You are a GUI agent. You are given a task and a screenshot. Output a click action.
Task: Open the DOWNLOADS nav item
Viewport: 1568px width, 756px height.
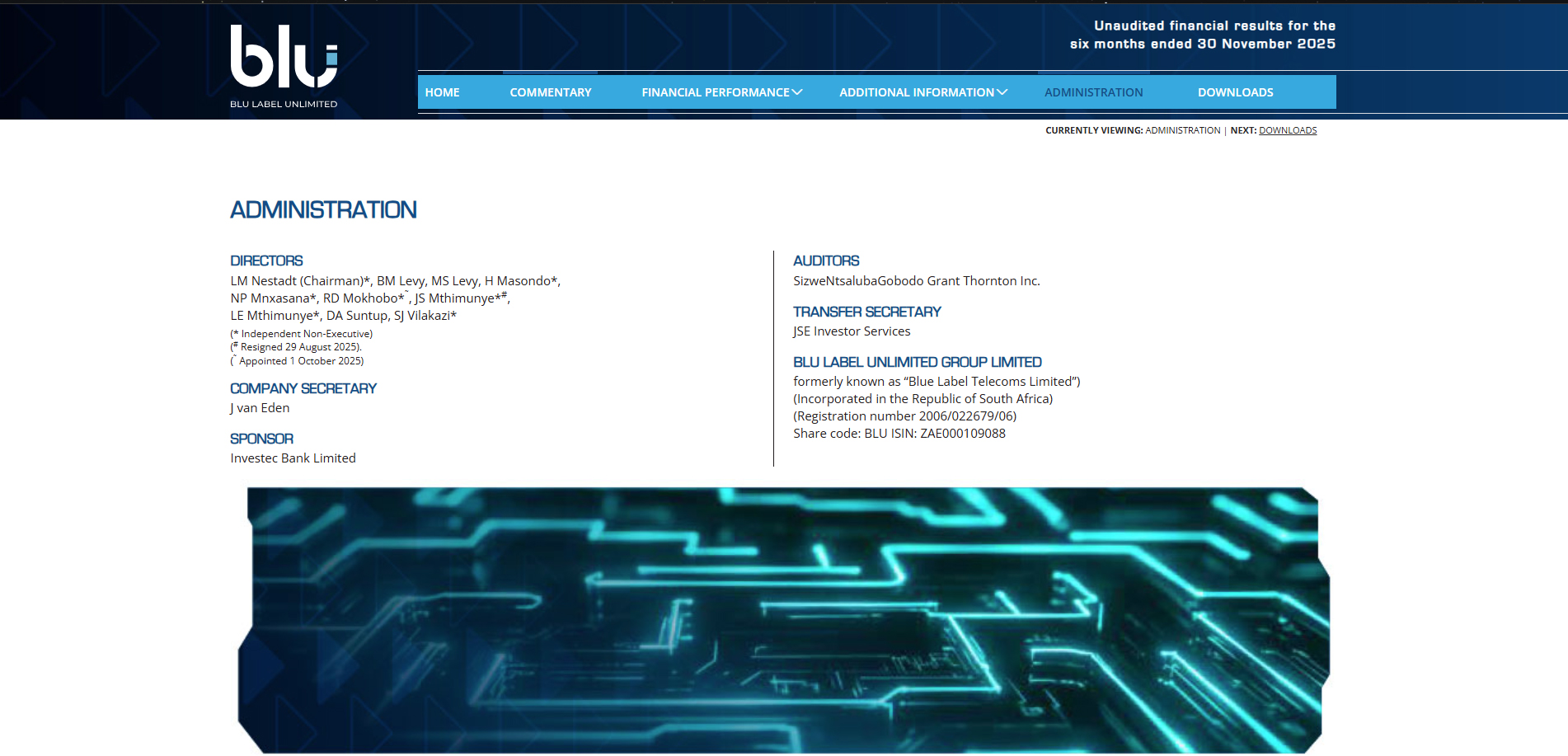click(x=1235, y=92)
